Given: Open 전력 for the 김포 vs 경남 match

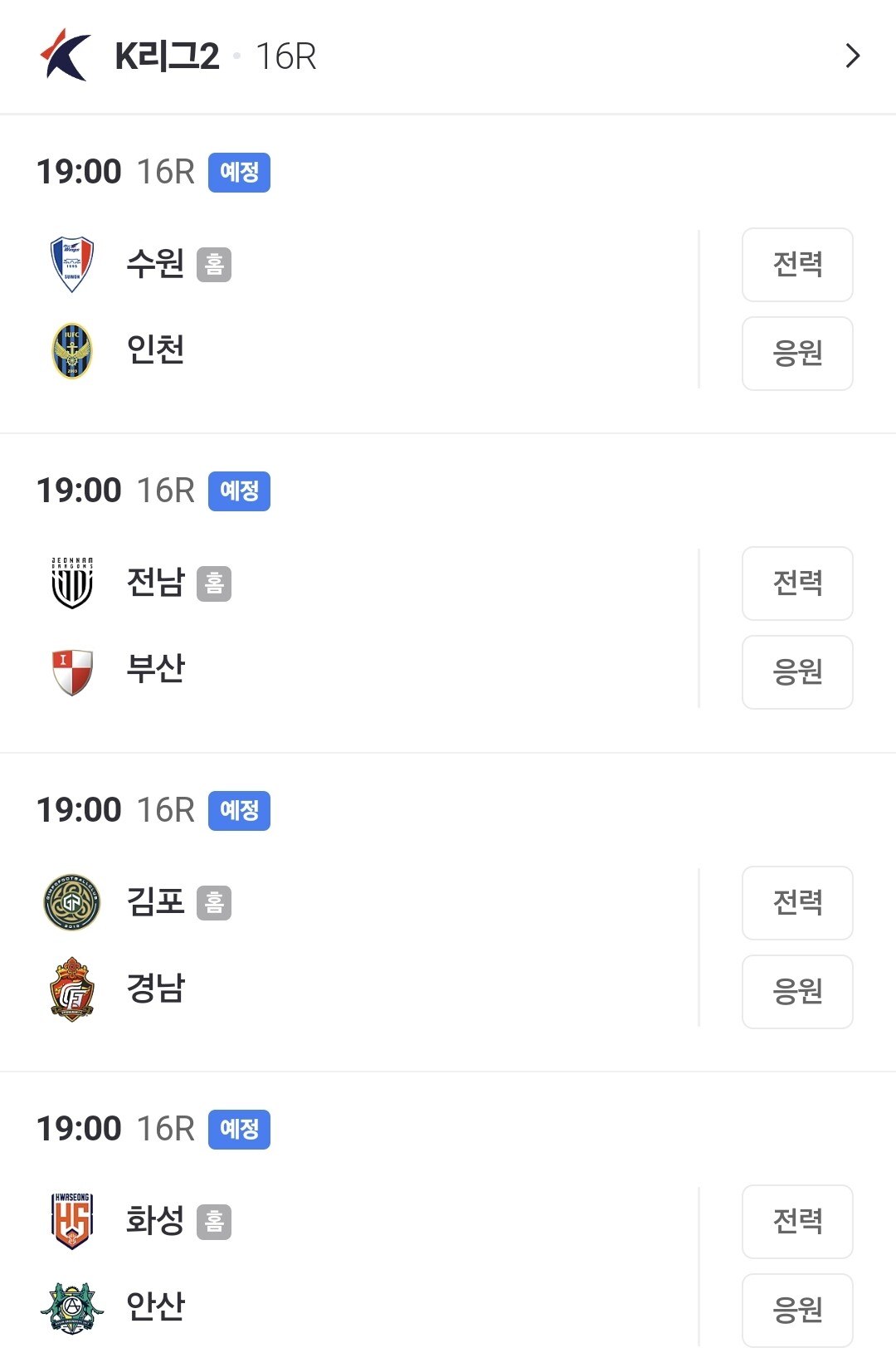Looking at the screenshot, I should click(x=797, y=903).
